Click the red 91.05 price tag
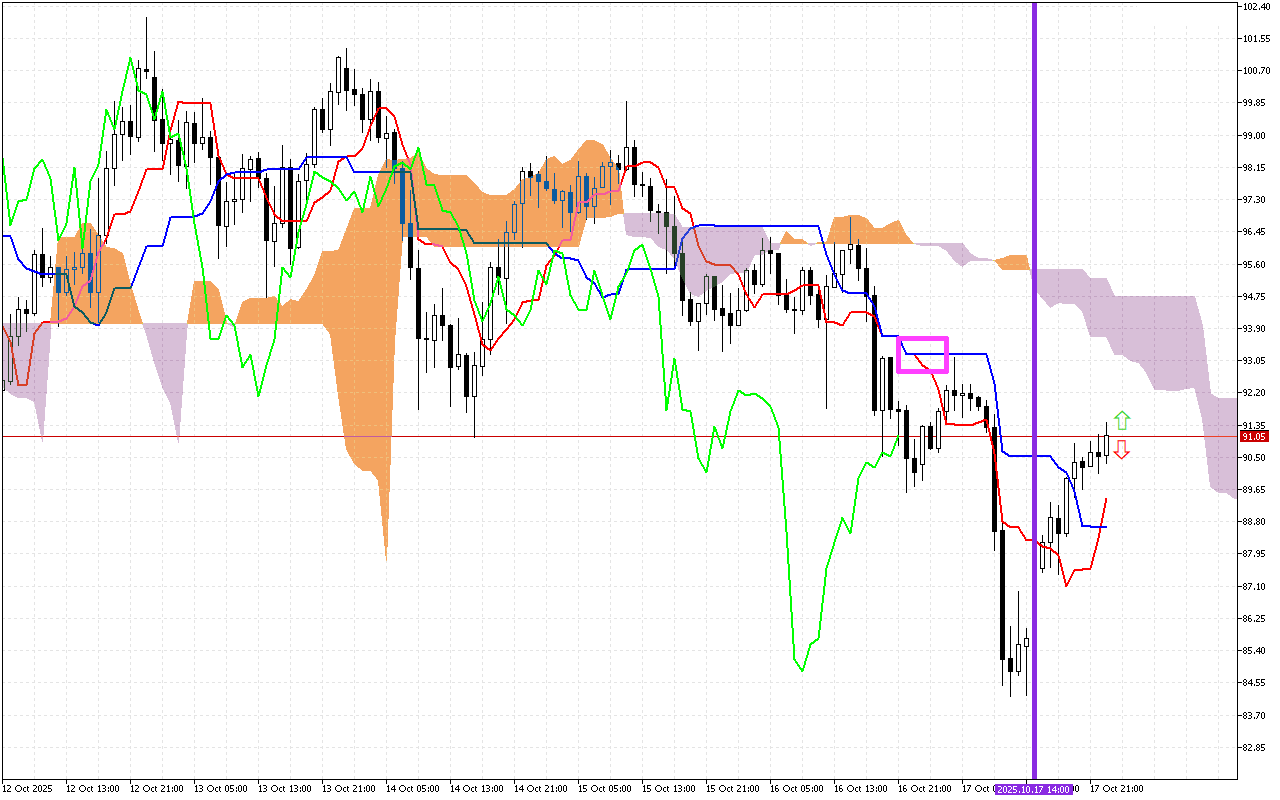 (x=1254, y=437)
